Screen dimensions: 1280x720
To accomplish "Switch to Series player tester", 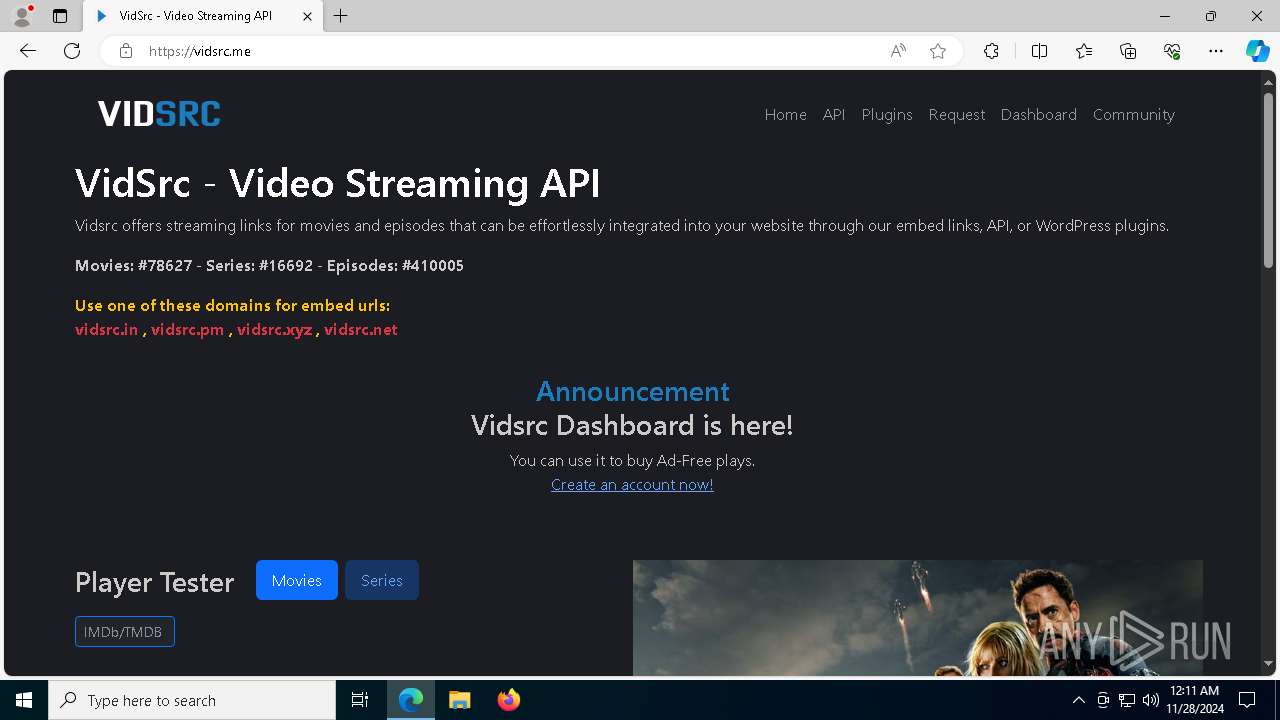I will click(381, 580).
